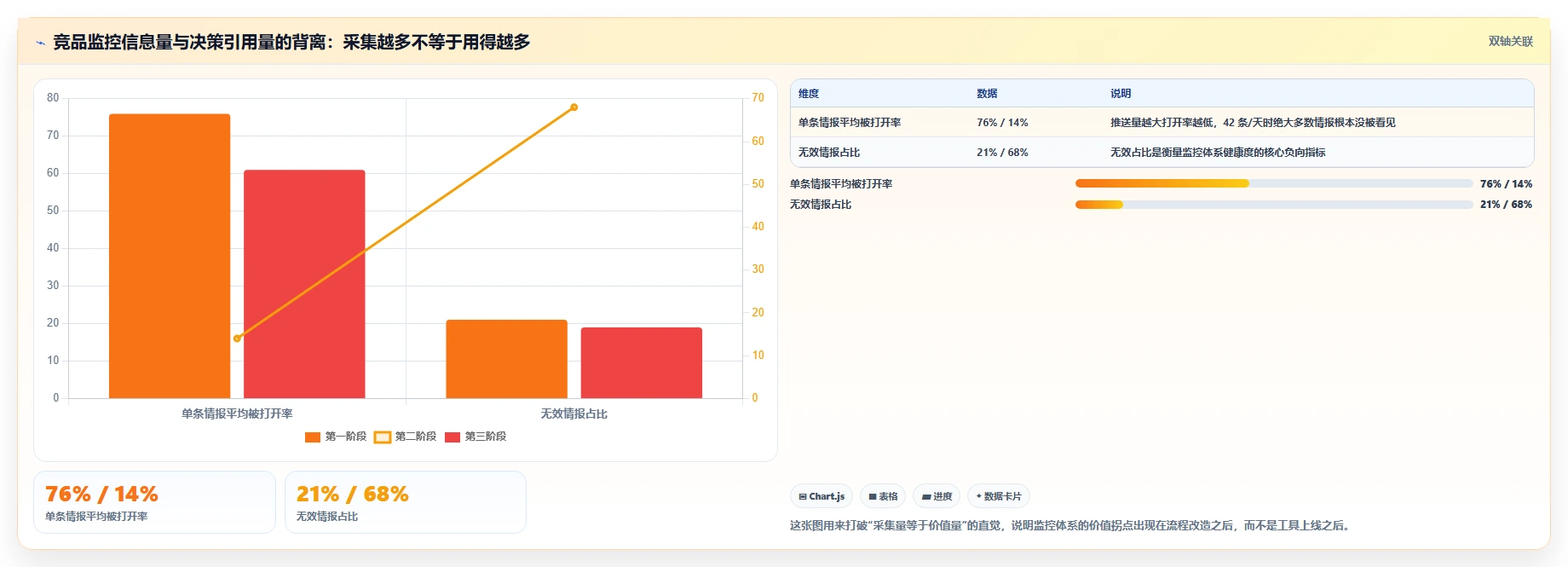Toggle 第三阶段 legend swatch
The image size is (1568, 567).
pos(453,437)
